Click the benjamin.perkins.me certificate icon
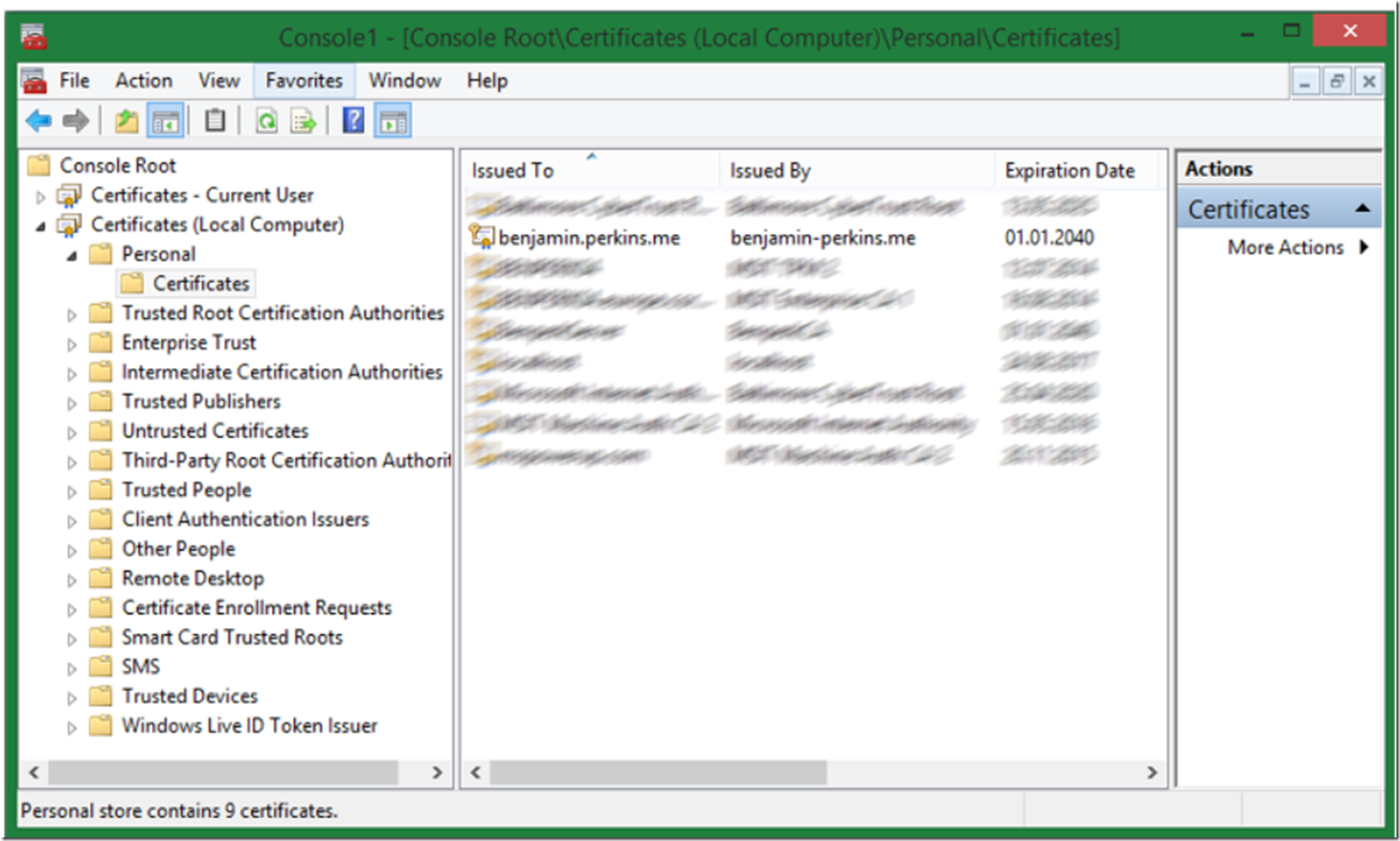1400x841 pixels. (482, 237)
